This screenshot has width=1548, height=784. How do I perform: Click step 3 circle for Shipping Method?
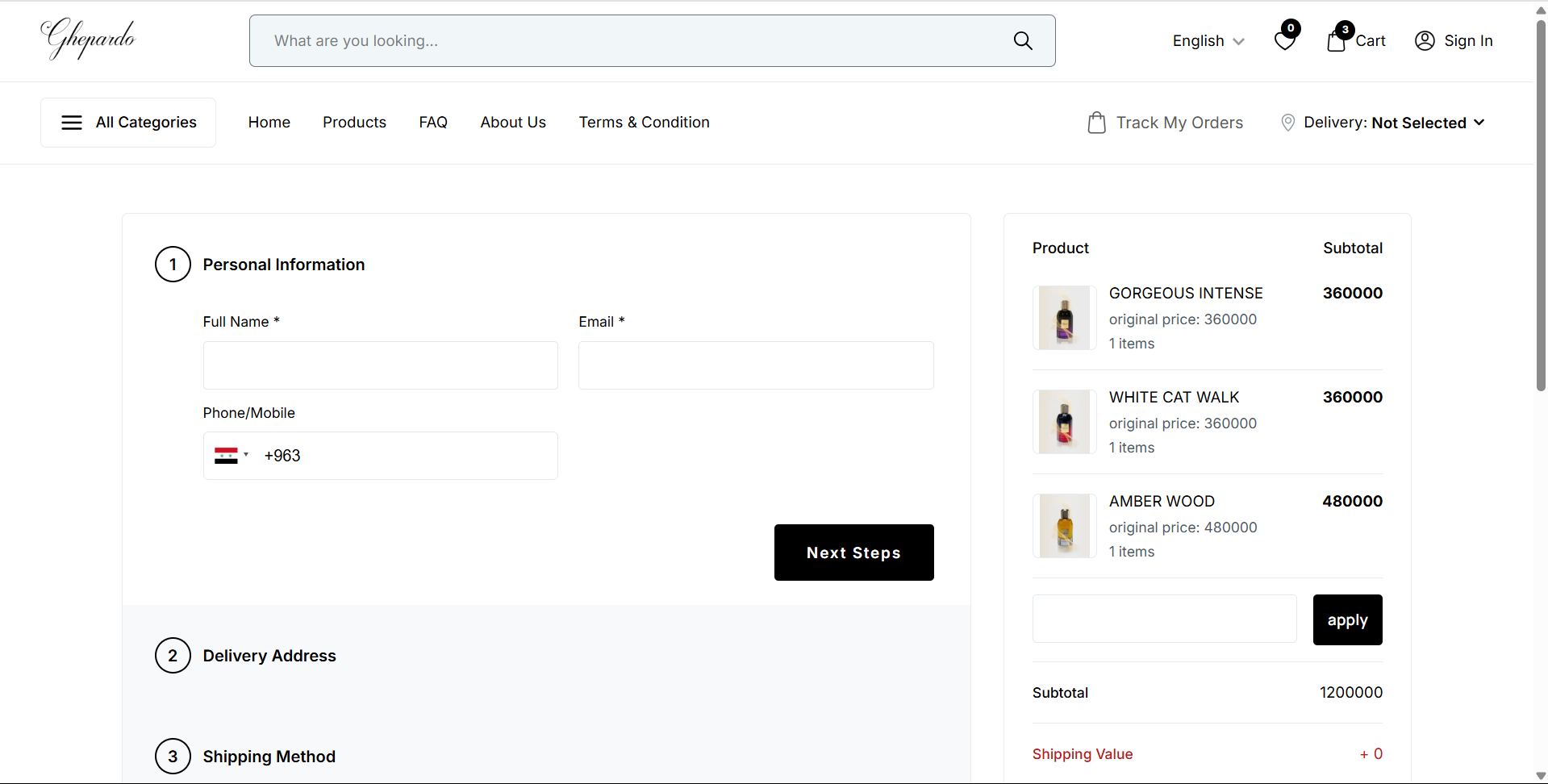[x=173, y=757]
